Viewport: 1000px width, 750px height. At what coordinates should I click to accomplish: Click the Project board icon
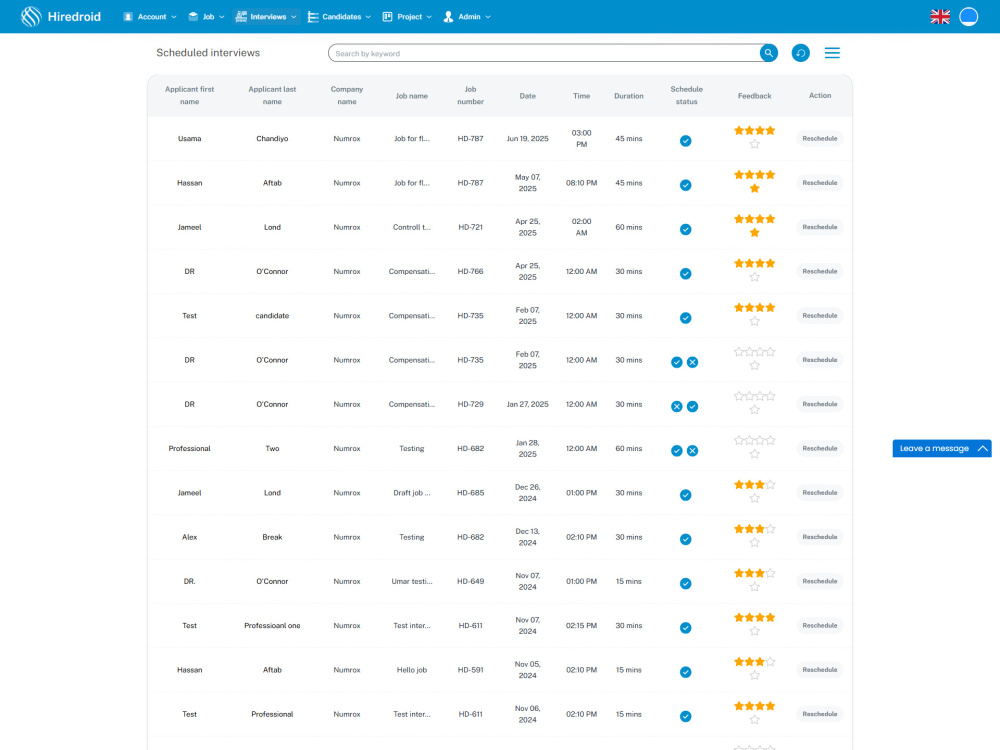[x=387, y=17]
